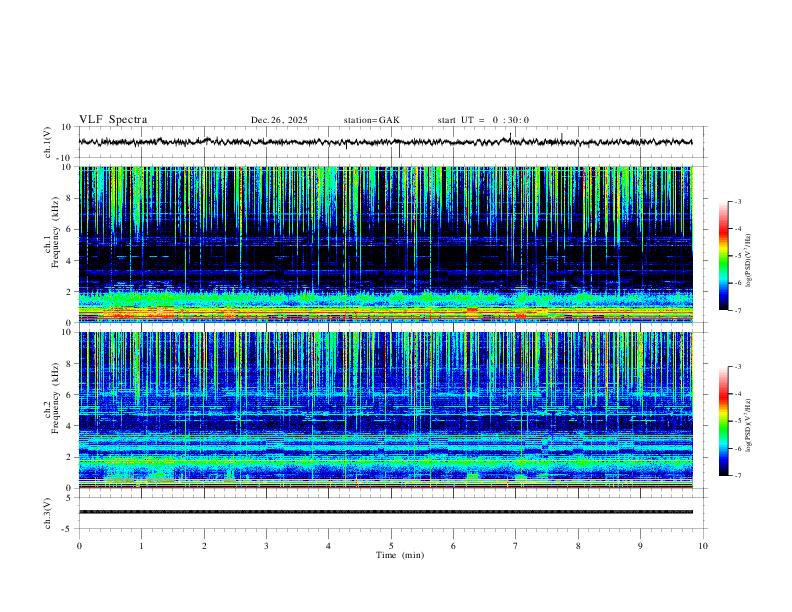Click the ch.2 PSD color bar

coord(724,421)
